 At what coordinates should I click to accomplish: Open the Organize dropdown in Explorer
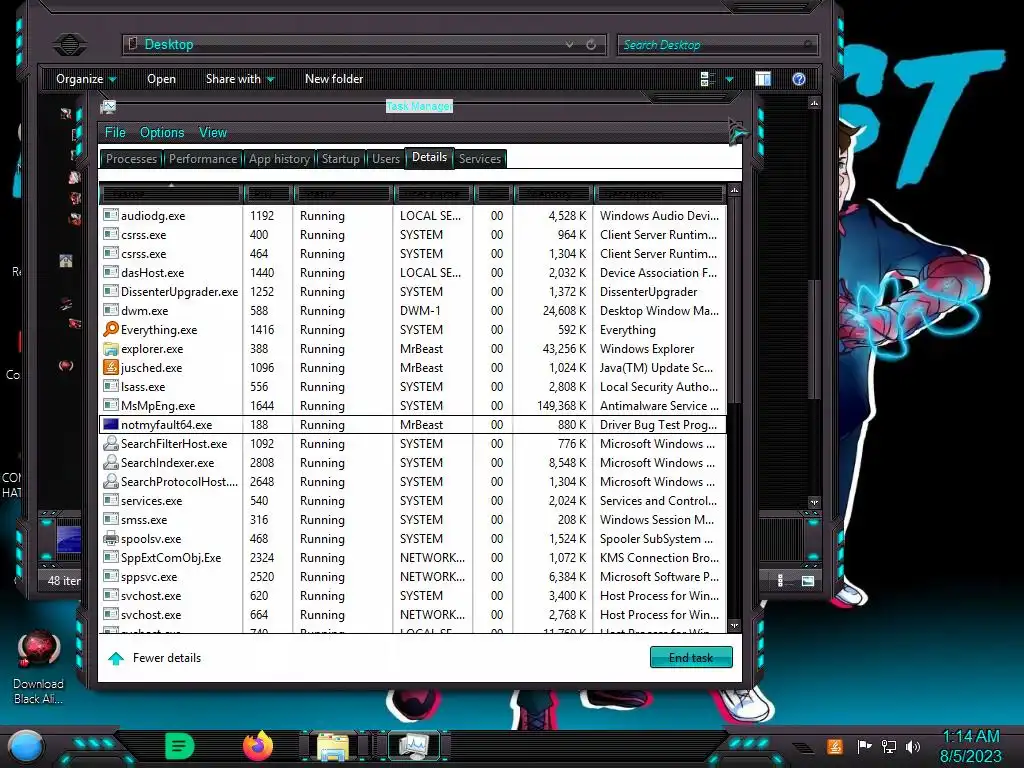click(x=86, y=79)
